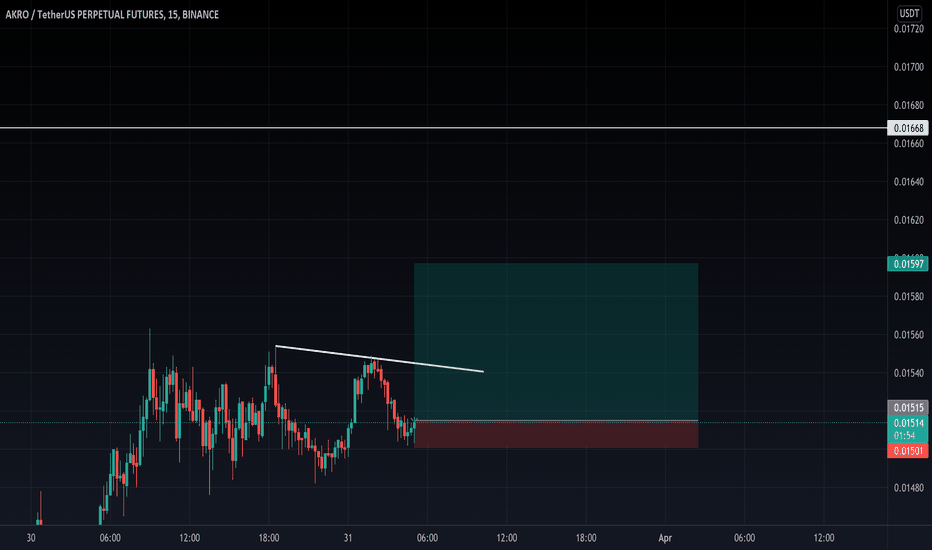Click the 0.01597 take-profit price label
Image resolution: width=932 pixels, height=550 pixels.
[x=908, y=263]
